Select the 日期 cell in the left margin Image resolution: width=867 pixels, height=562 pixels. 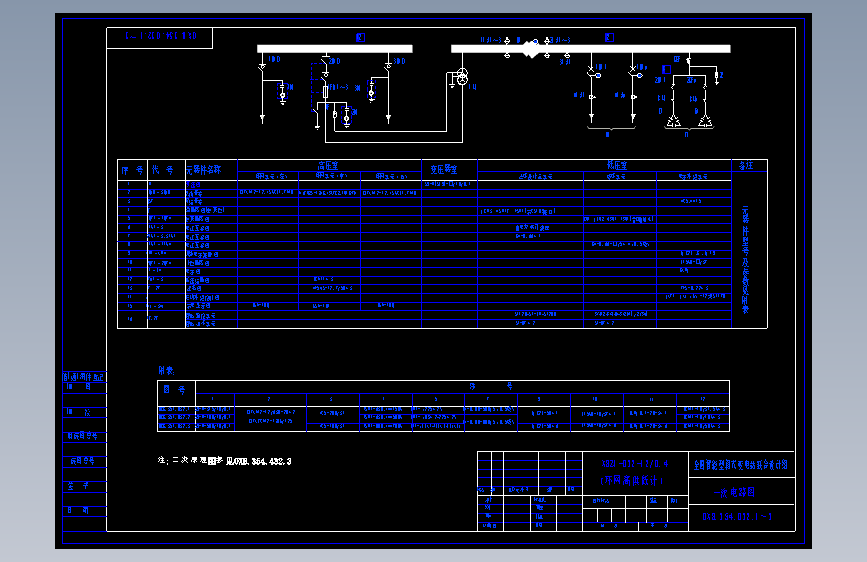click(x=84, y=510)
